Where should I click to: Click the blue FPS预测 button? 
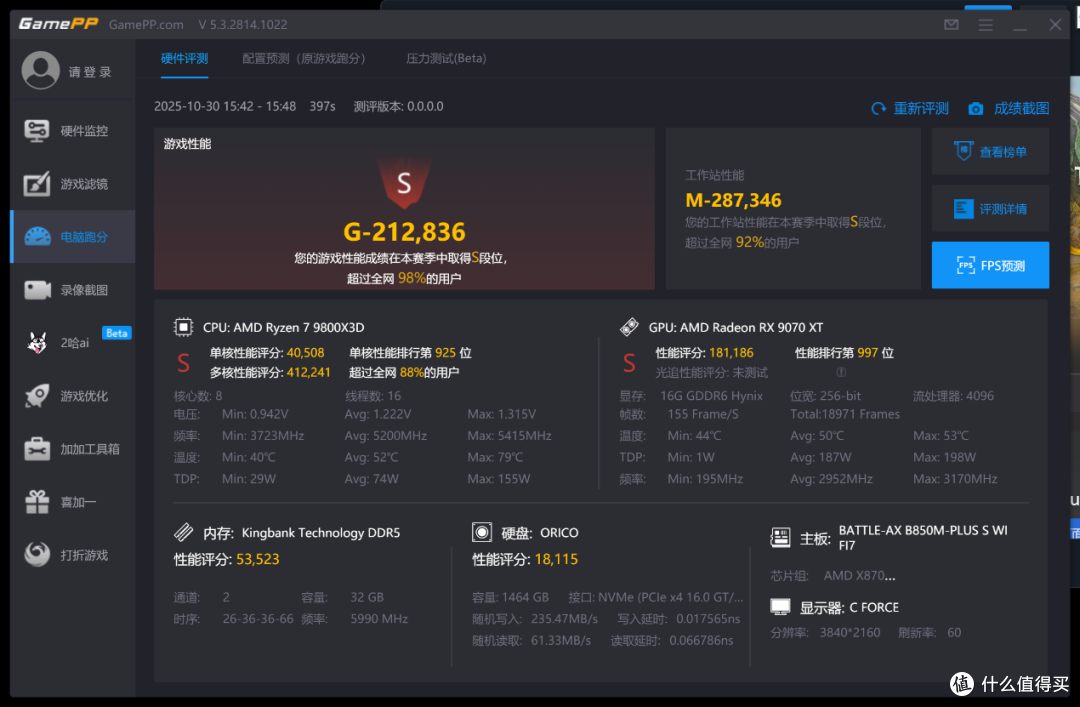point(990,265)
